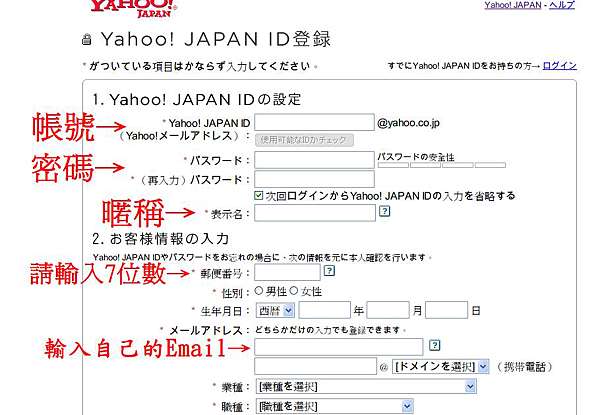The width and height of the screenshot is (600, 415).
Task: Click the @yahoo.co.jp text
Action: pyautogui.click(x=408, y=123)
